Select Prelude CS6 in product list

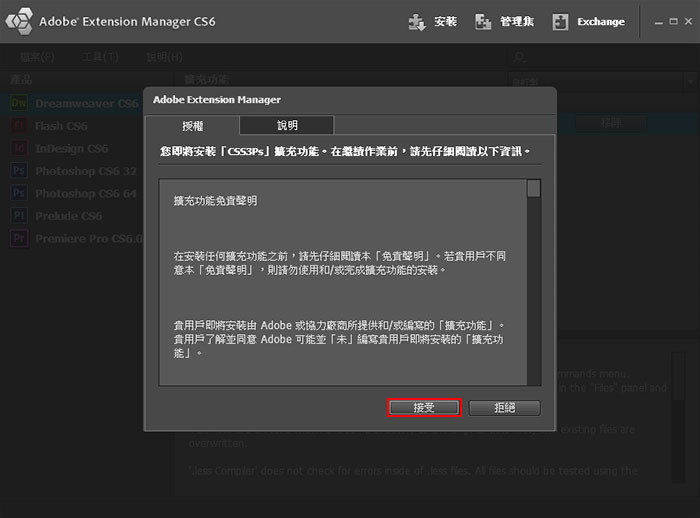tap(72, 216)
